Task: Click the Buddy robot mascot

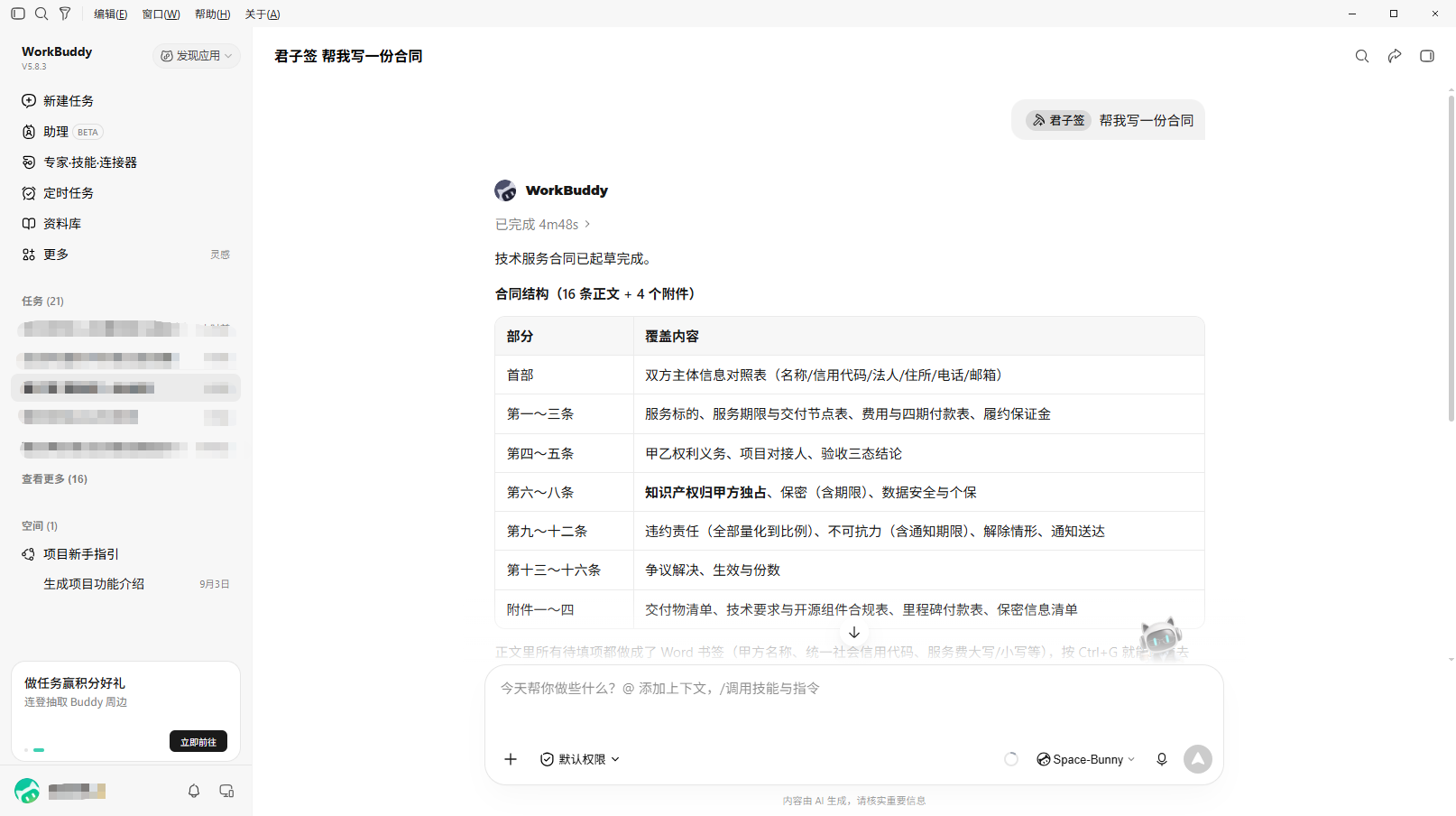Action: [x=1162, y=638]
